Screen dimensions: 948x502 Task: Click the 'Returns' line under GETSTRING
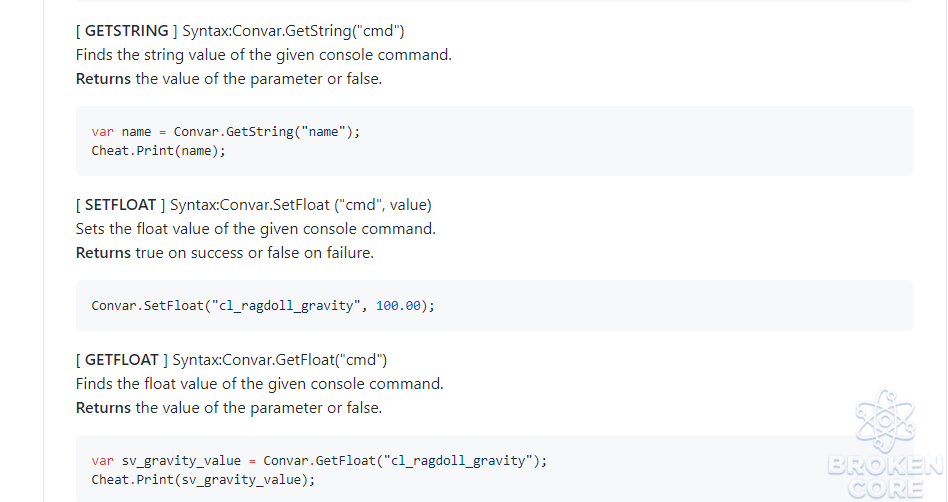click(229, 79)
